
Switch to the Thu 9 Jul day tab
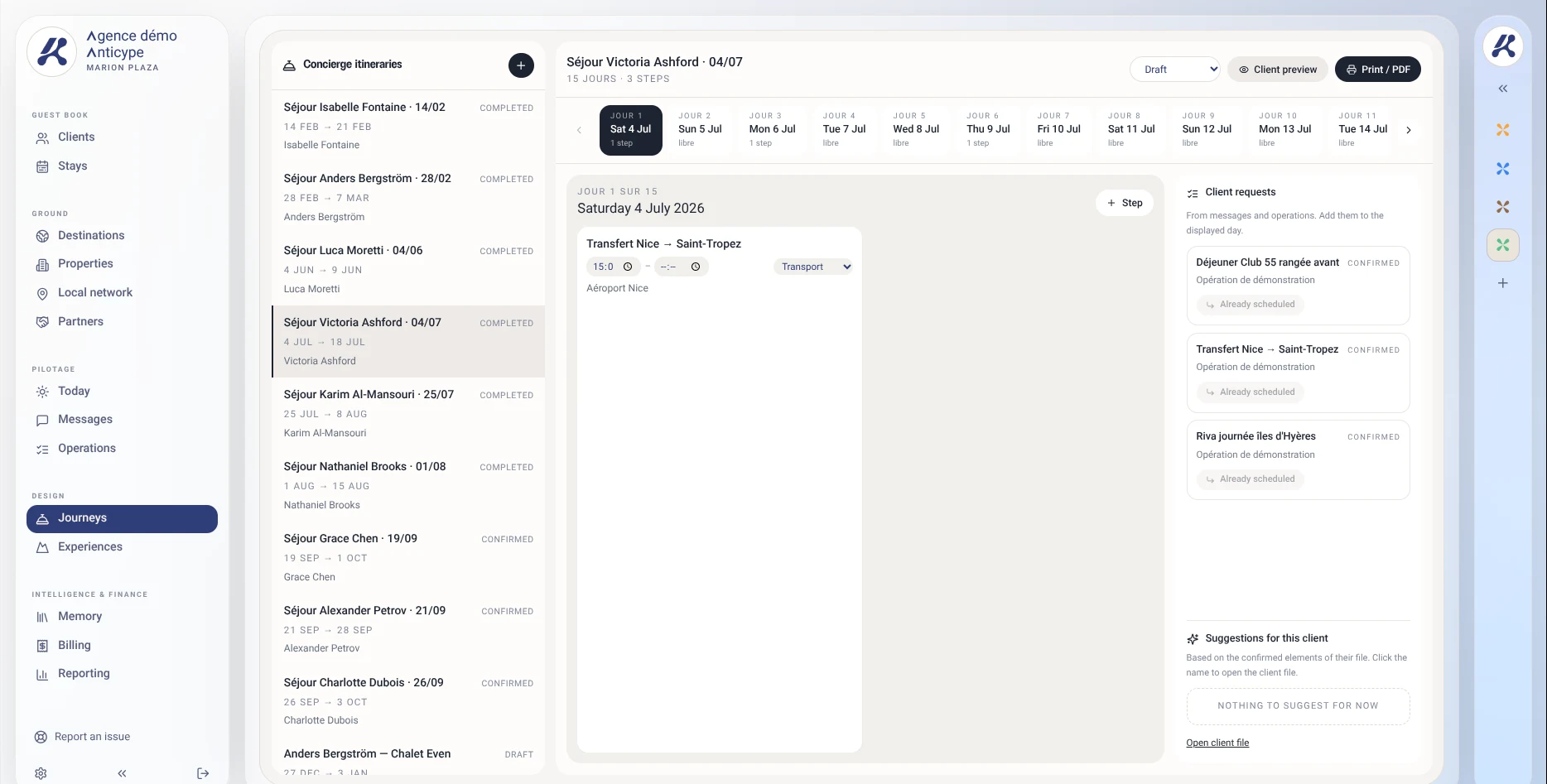(x=988, y=130)
